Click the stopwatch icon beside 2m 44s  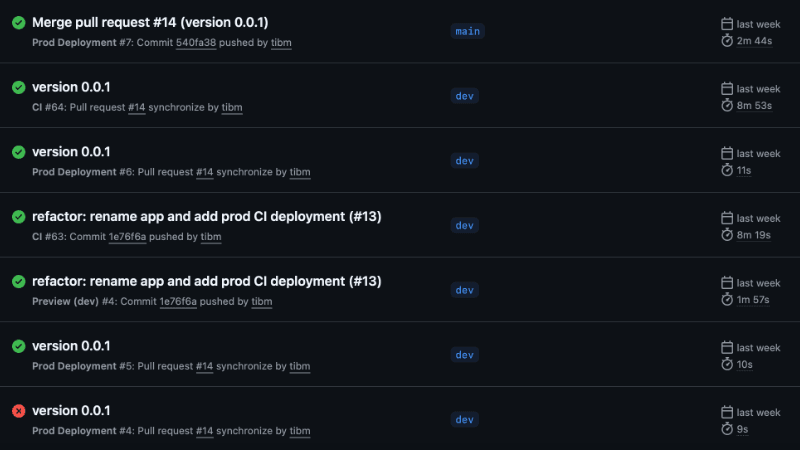(x=727, y=40)
